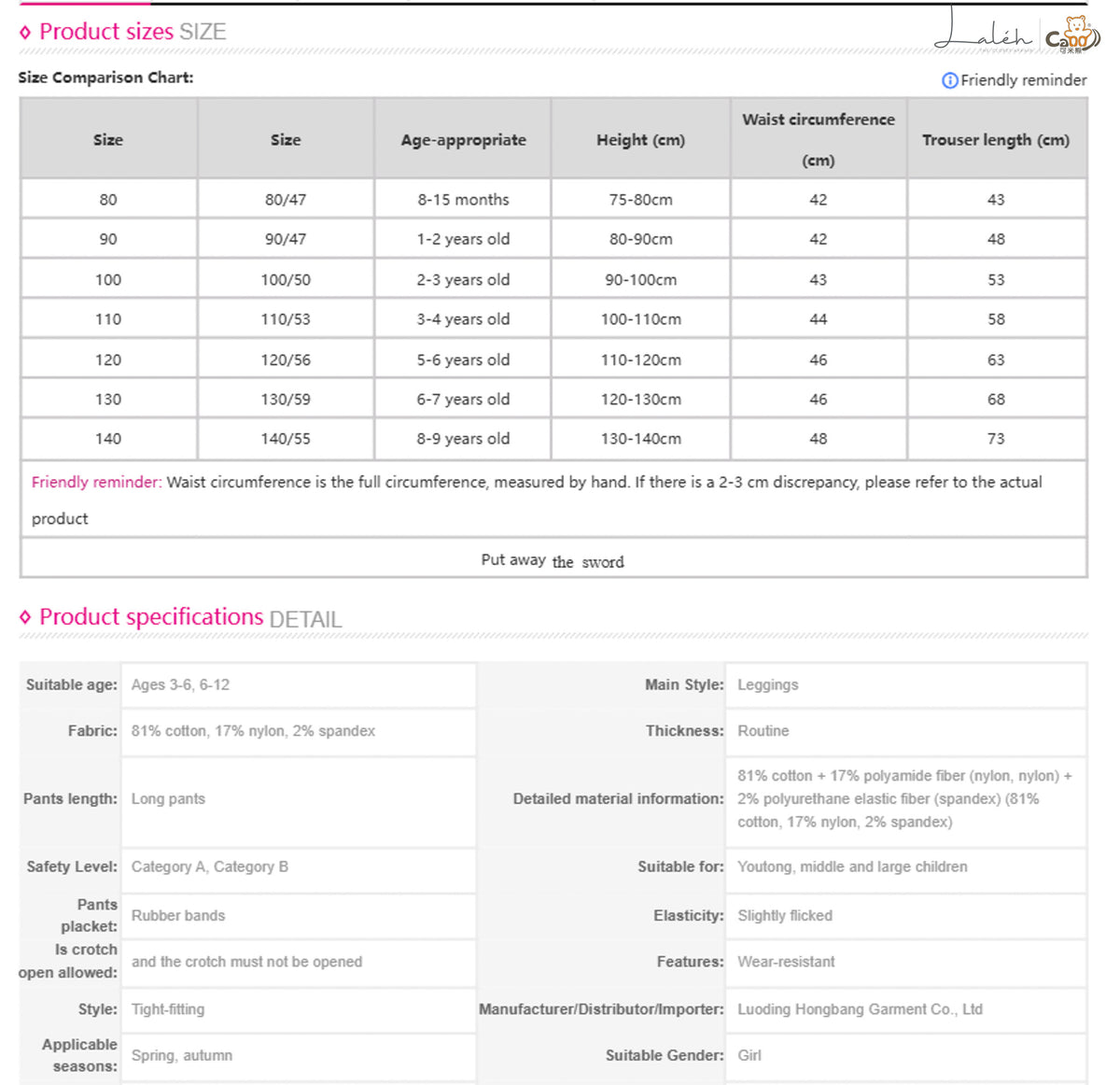
Task: Click the detailed material information text
Action: pos(904,799)
